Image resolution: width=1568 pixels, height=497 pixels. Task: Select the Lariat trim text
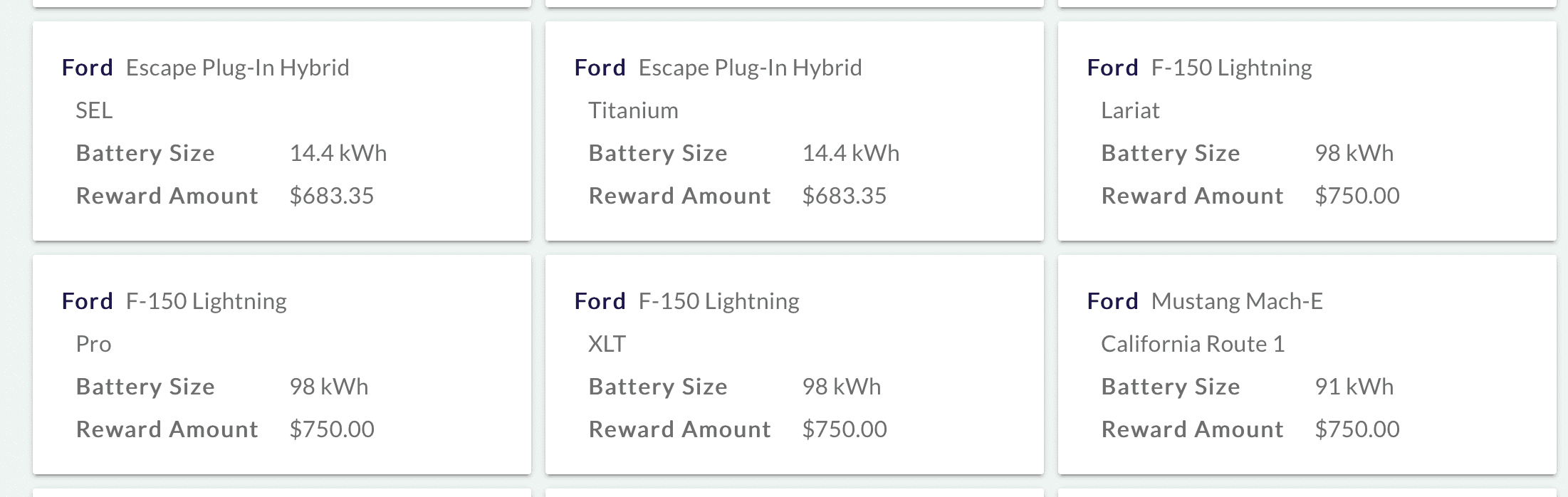click(1130, 110)
